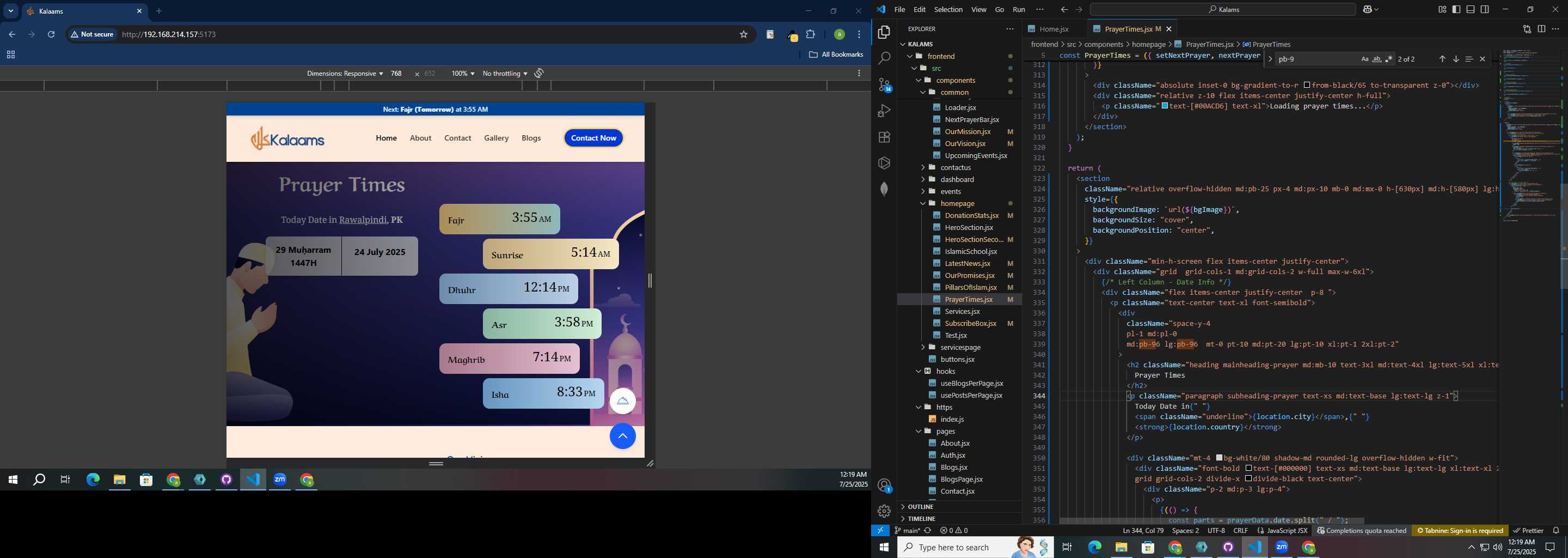
Task: Open the Customize Layout icon in VS Code
Action: (x=1442, y=9)
